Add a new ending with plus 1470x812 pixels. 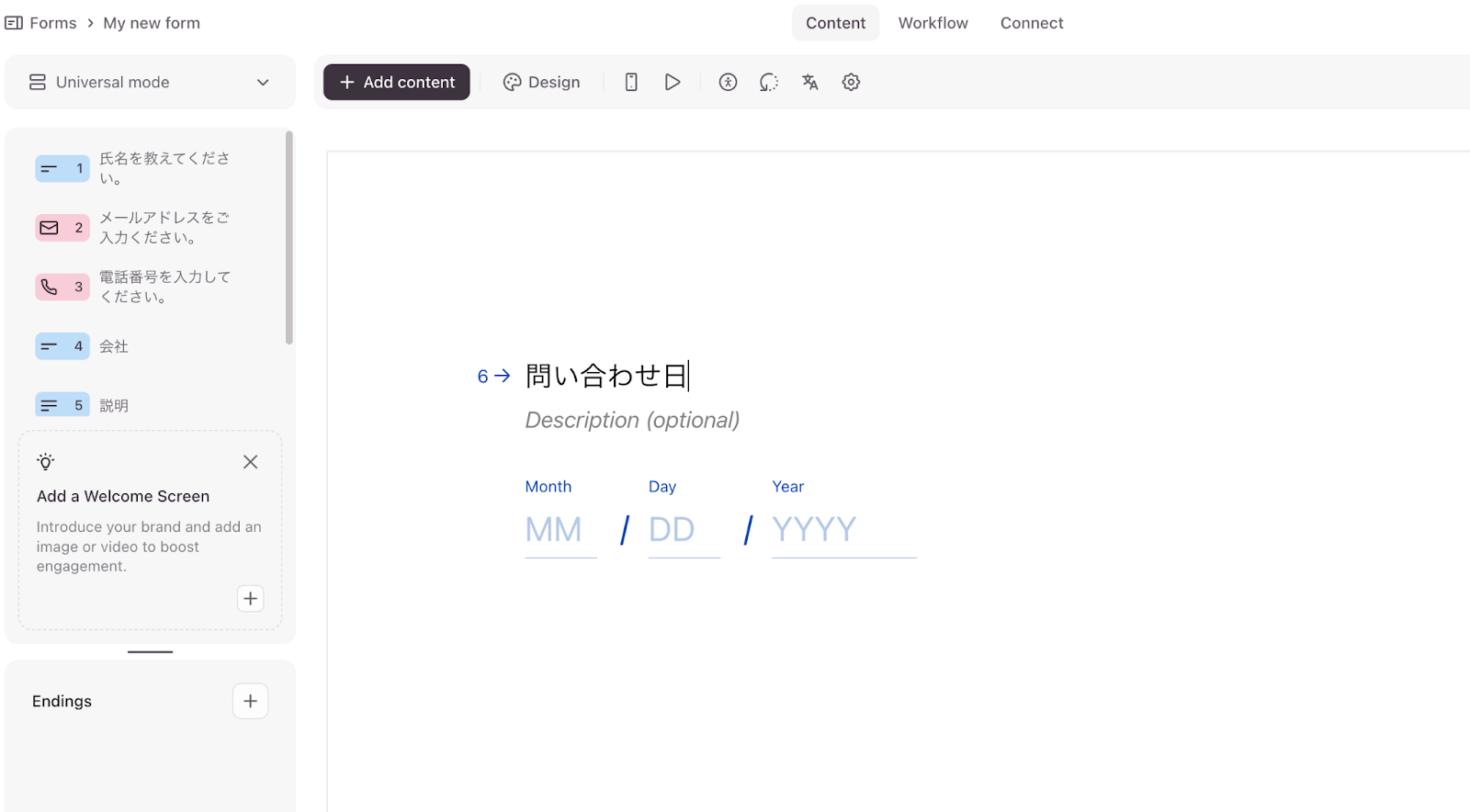click(250, 701)
